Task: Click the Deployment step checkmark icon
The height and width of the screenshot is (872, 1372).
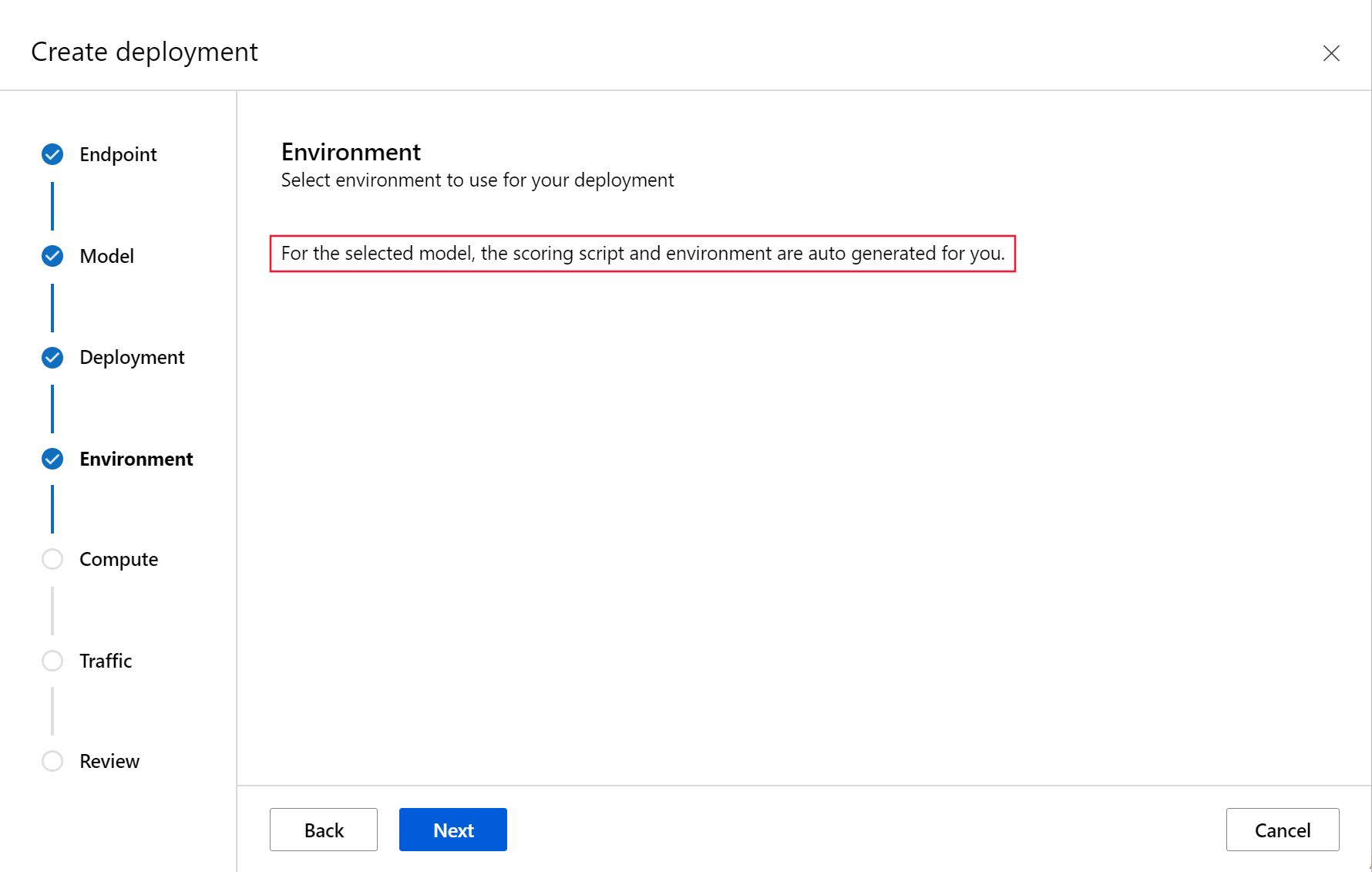Action: [52, 358]
